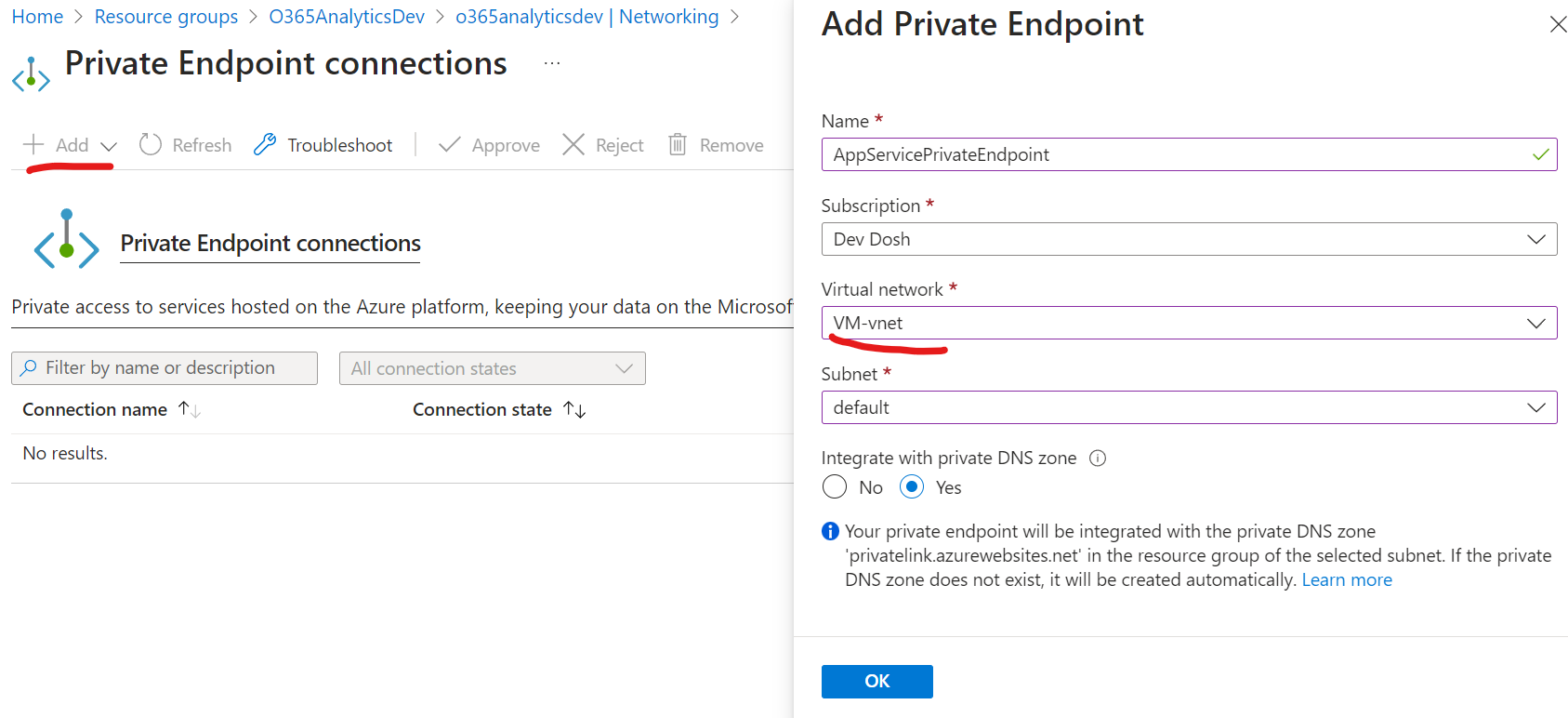Go to Home breadcrumb

click(37, 17)
